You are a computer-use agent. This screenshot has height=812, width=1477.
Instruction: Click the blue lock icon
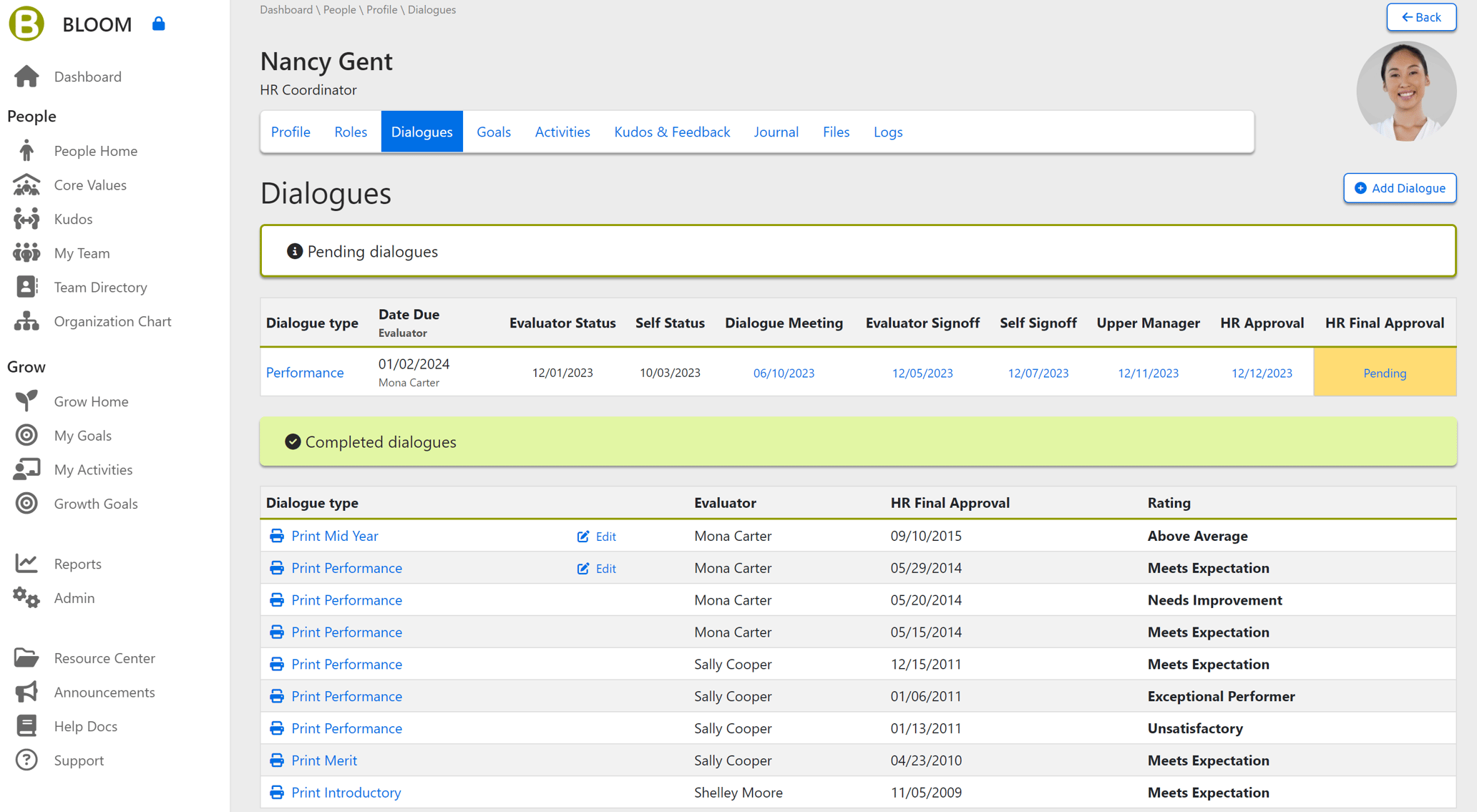(x=159, y=24)
